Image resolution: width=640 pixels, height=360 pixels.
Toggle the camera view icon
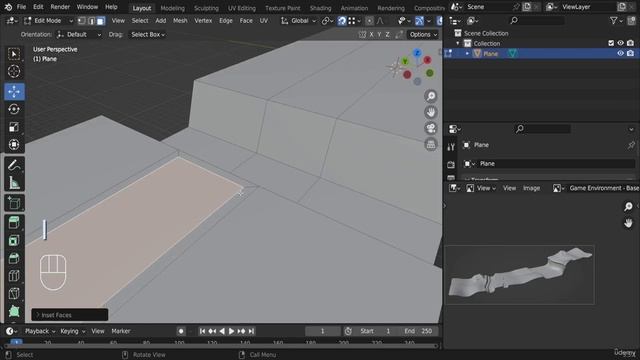coord(431,128)
